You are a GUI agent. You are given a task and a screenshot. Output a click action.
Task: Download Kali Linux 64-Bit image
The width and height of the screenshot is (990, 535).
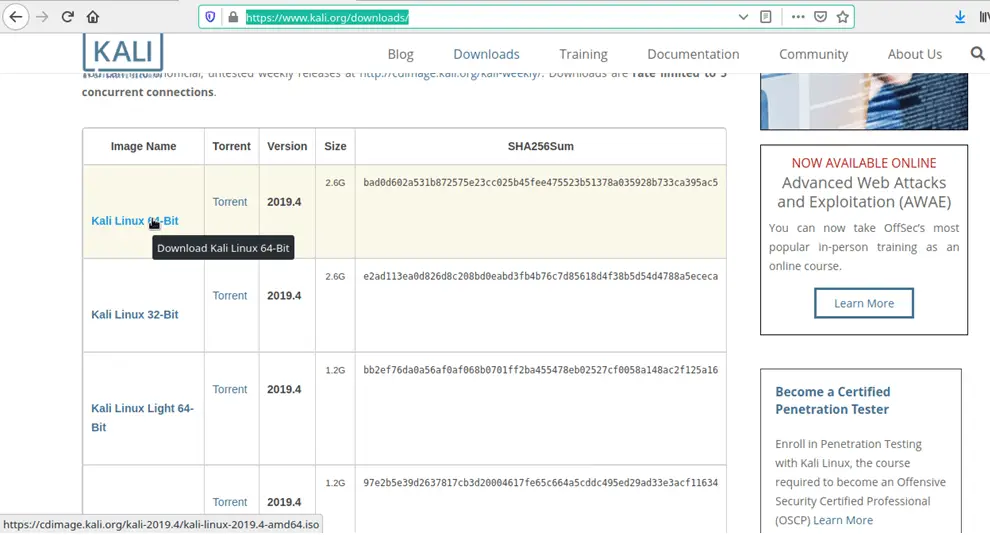coord(134,221)
